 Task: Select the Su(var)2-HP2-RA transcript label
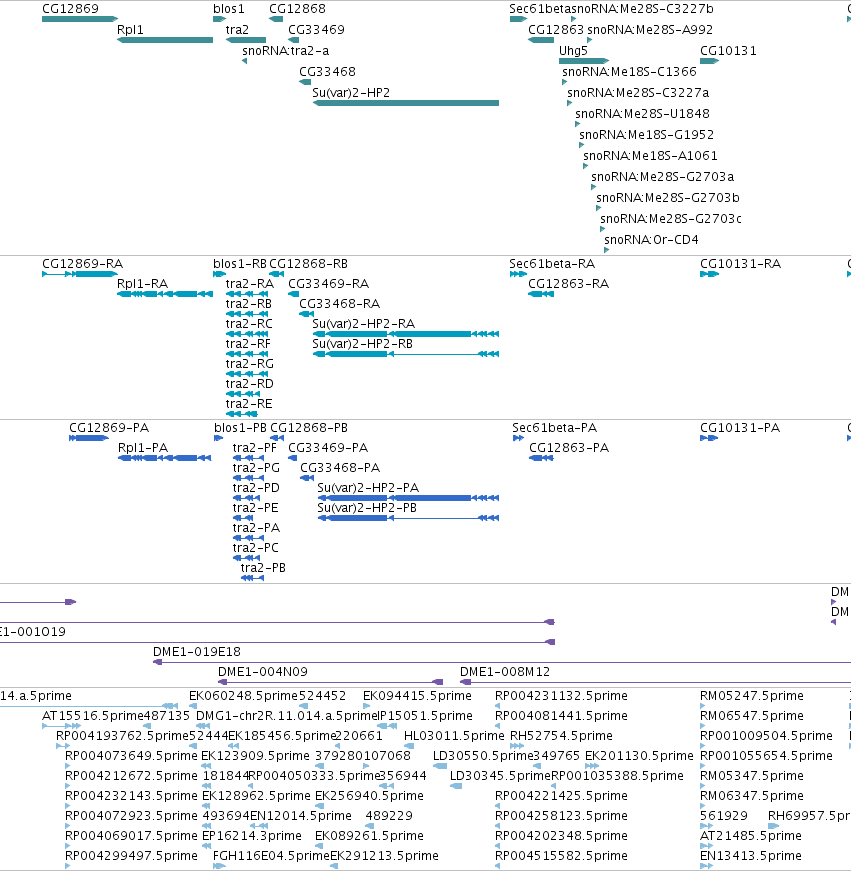[364, 324]
